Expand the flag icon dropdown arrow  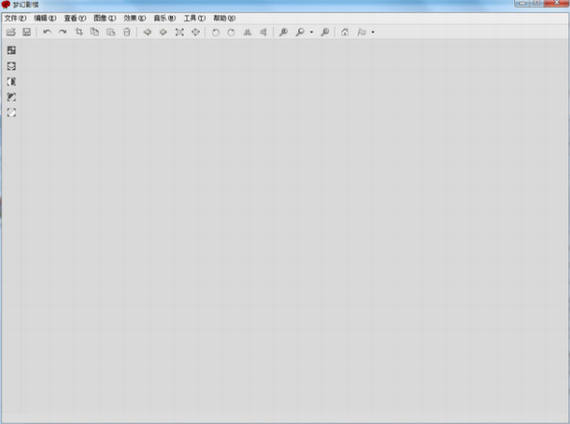tap(373, 32)
